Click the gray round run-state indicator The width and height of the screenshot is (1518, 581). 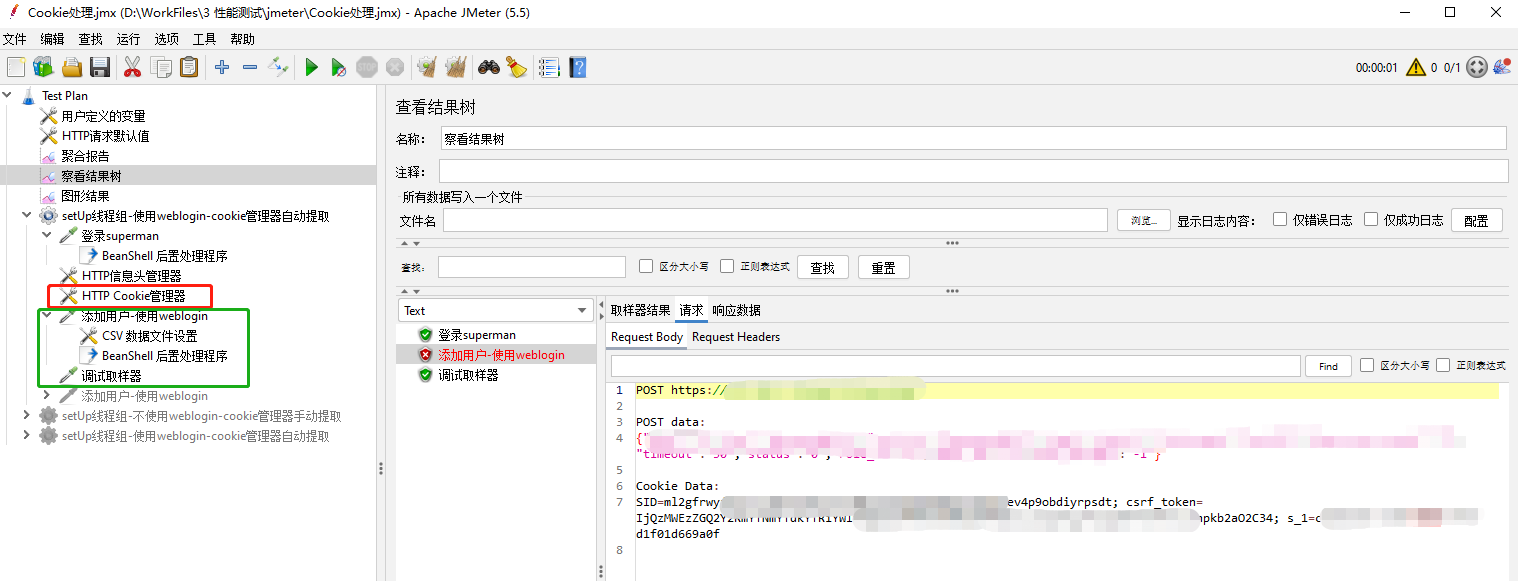tap(1477, 67)
